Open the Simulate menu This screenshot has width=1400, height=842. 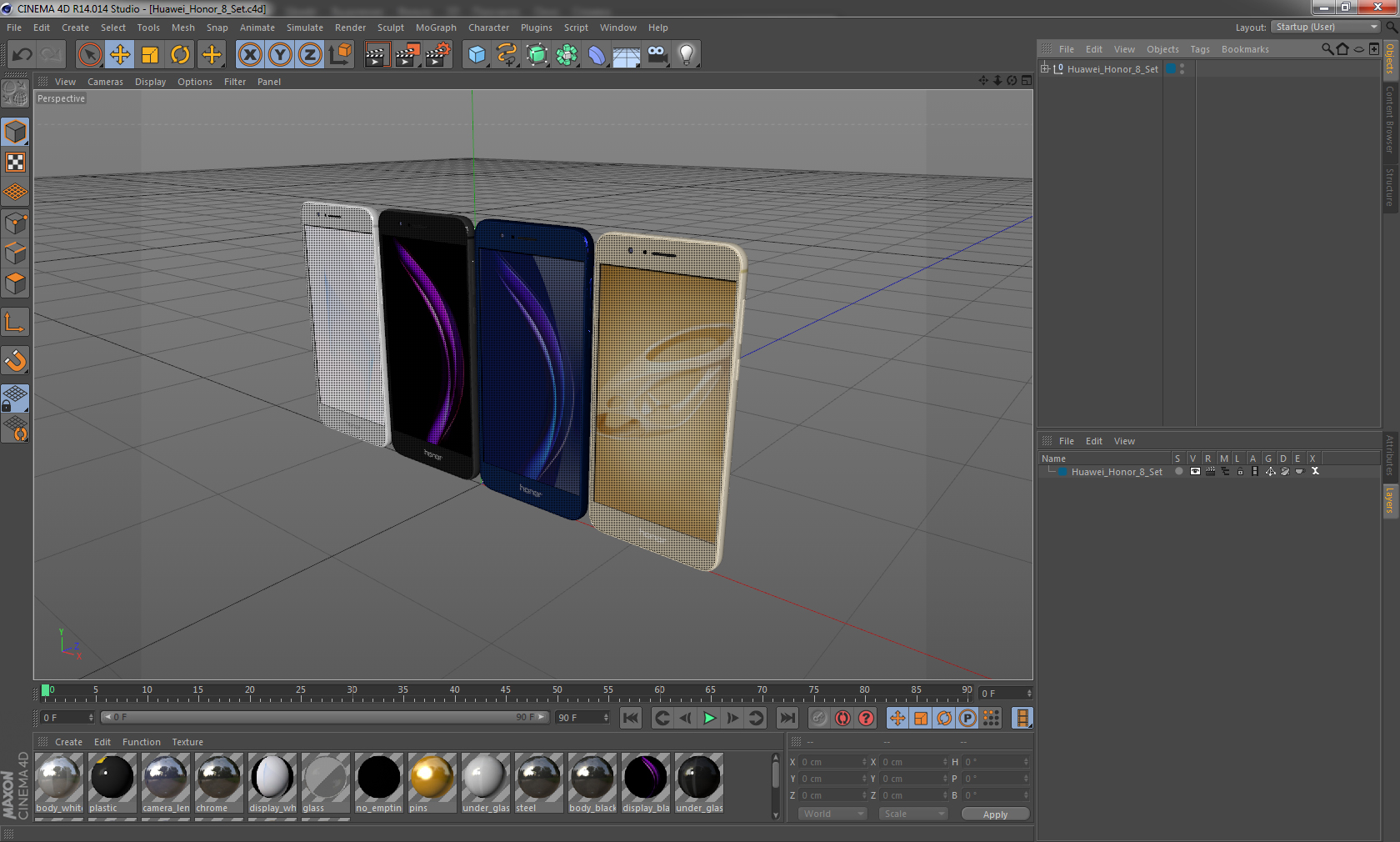pyautogui.click(x=305, y=28)
